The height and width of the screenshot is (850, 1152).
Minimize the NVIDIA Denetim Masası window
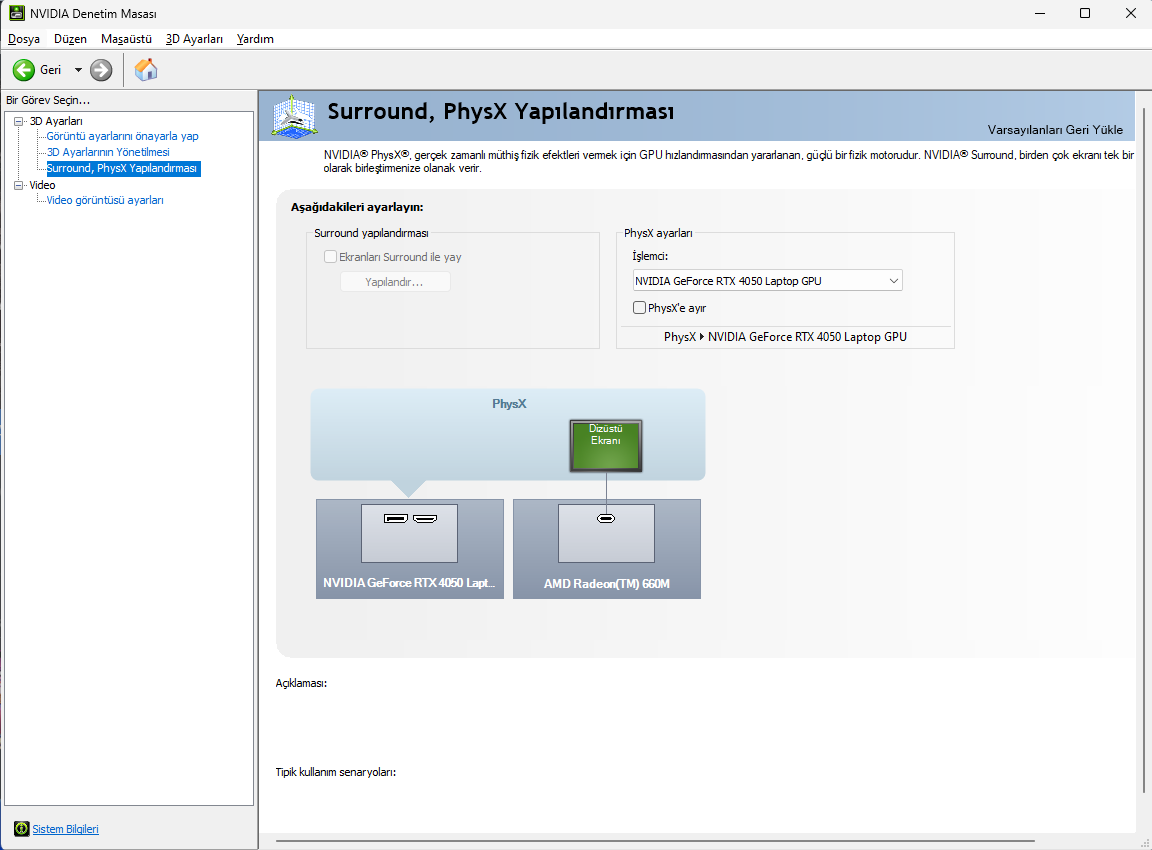point(1040,13)
